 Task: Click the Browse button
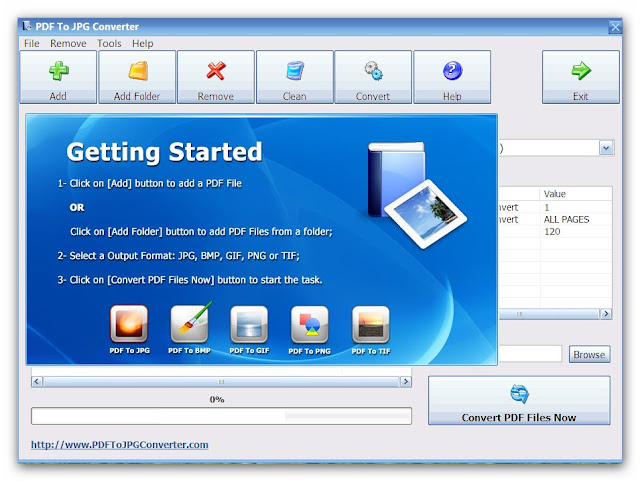tap(589, 354)
